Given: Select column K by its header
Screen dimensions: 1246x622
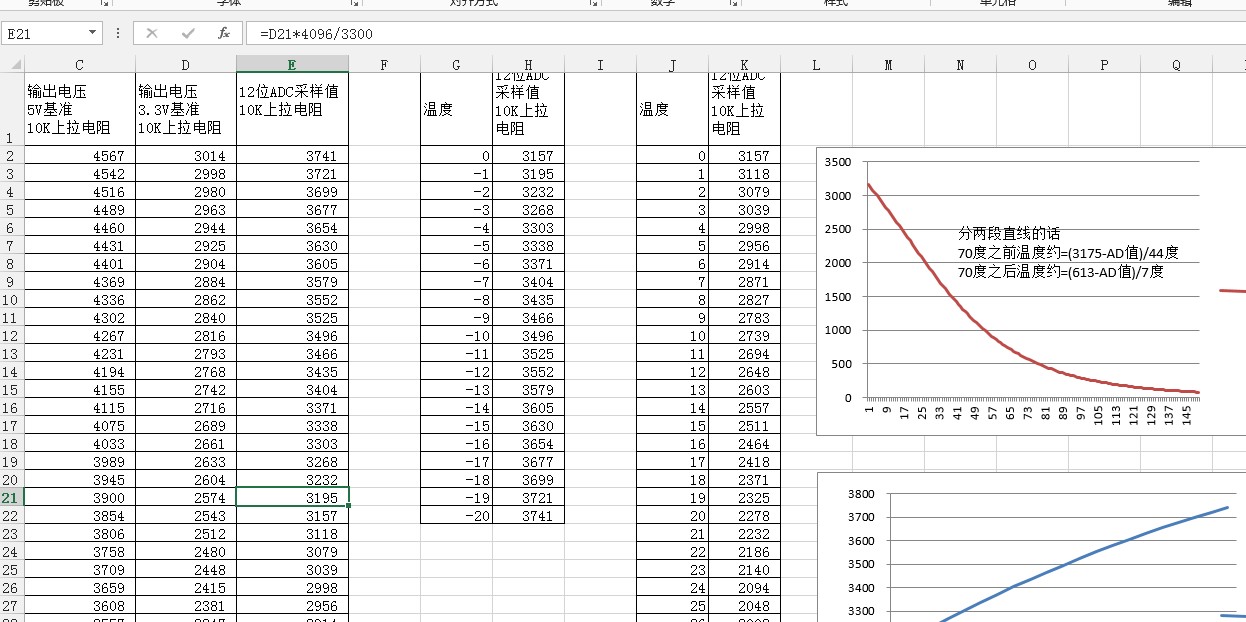Looking at the screenshot, I should click(x=744, y=65).
